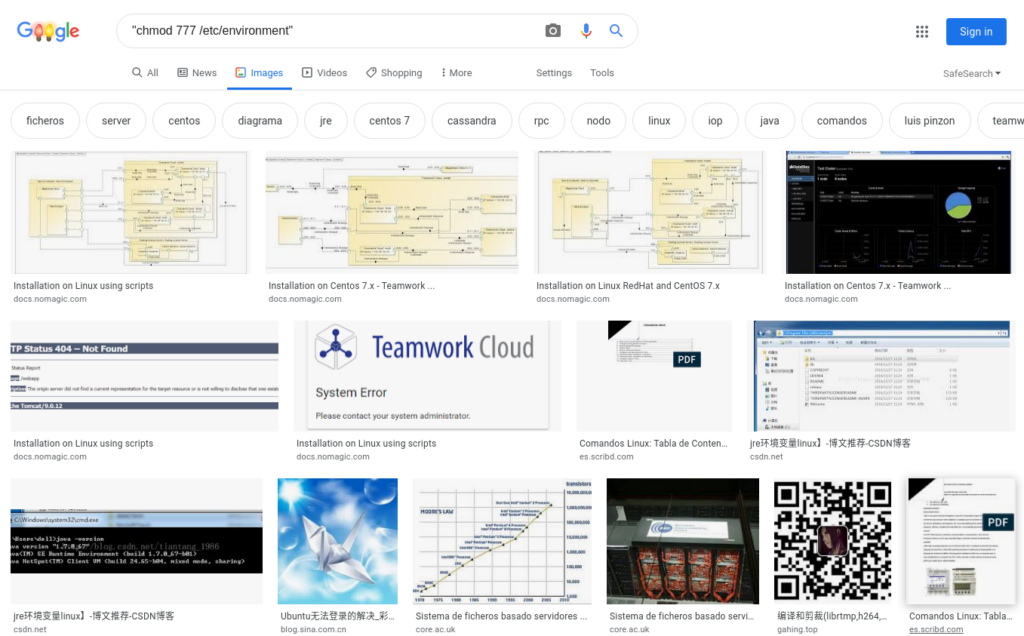The image size is (1024, 636).
Task: Open 'Ubuntu无法登录的解决' result link
Action: 337,616
